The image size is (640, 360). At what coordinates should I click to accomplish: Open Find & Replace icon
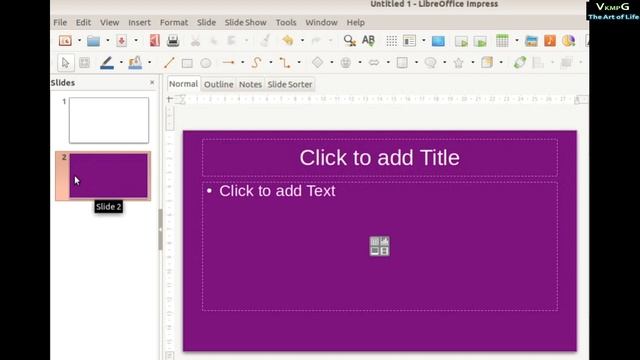pos(350,40)
